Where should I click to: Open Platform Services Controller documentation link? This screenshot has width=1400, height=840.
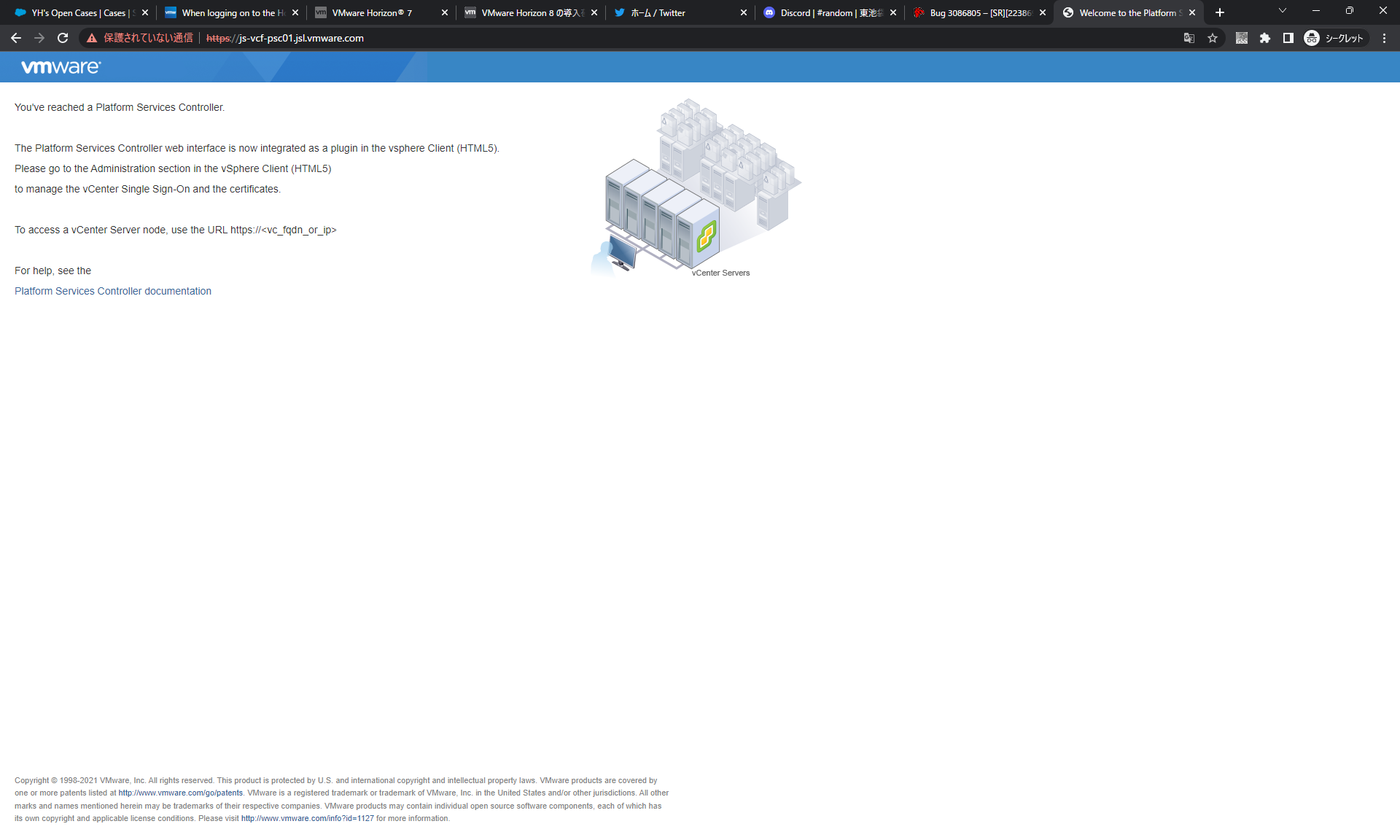[113, 291]
